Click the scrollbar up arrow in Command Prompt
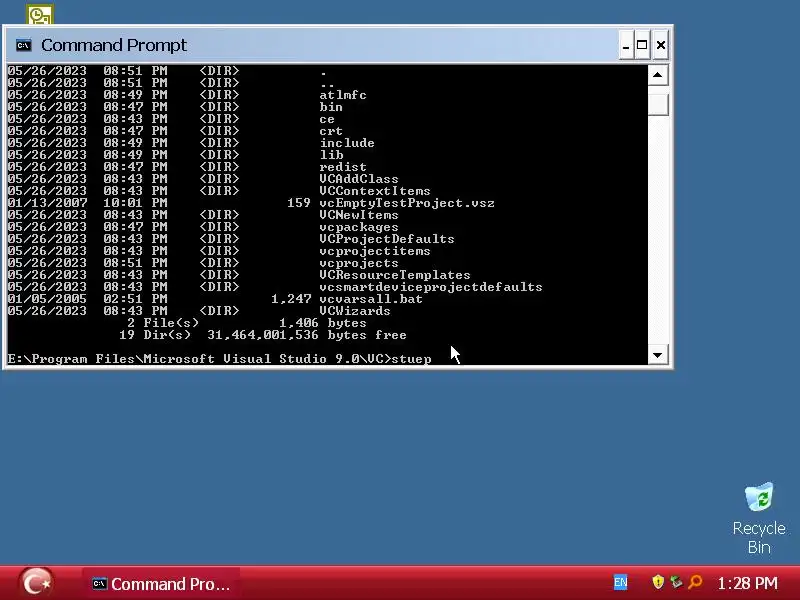The width and height of the screenshot is (800, 600). click(658, 76)
